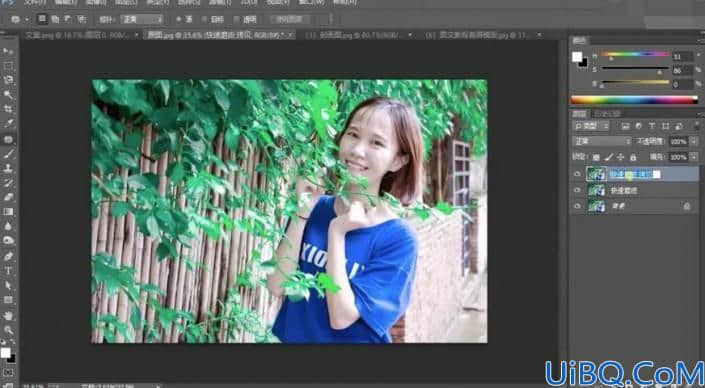Open the layer blend mode dropdown
The height and width of the screenshot is (388, 705).
click(x=602, y=141)
